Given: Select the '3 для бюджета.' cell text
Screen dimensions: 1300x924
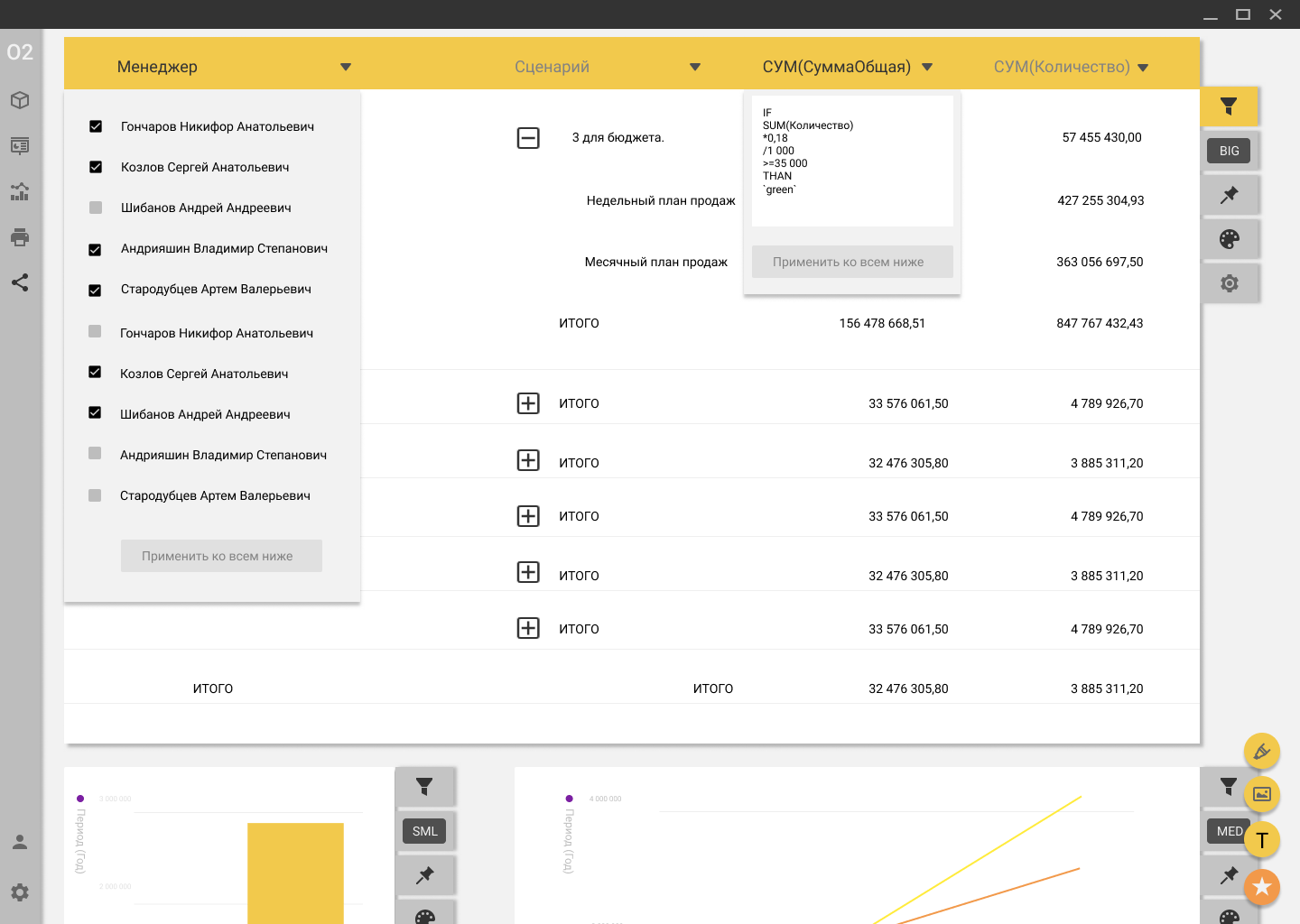Looking at the screenshot, I should coord(617,137).
